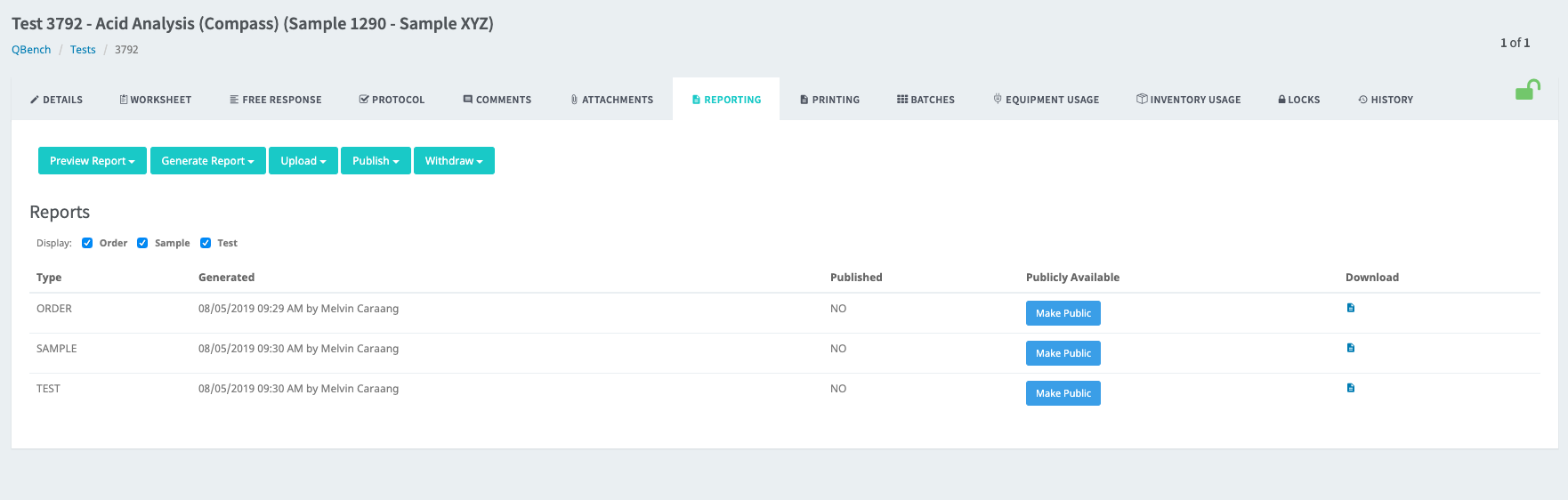
Task: Open the History tab
Action: [1386, 100]
